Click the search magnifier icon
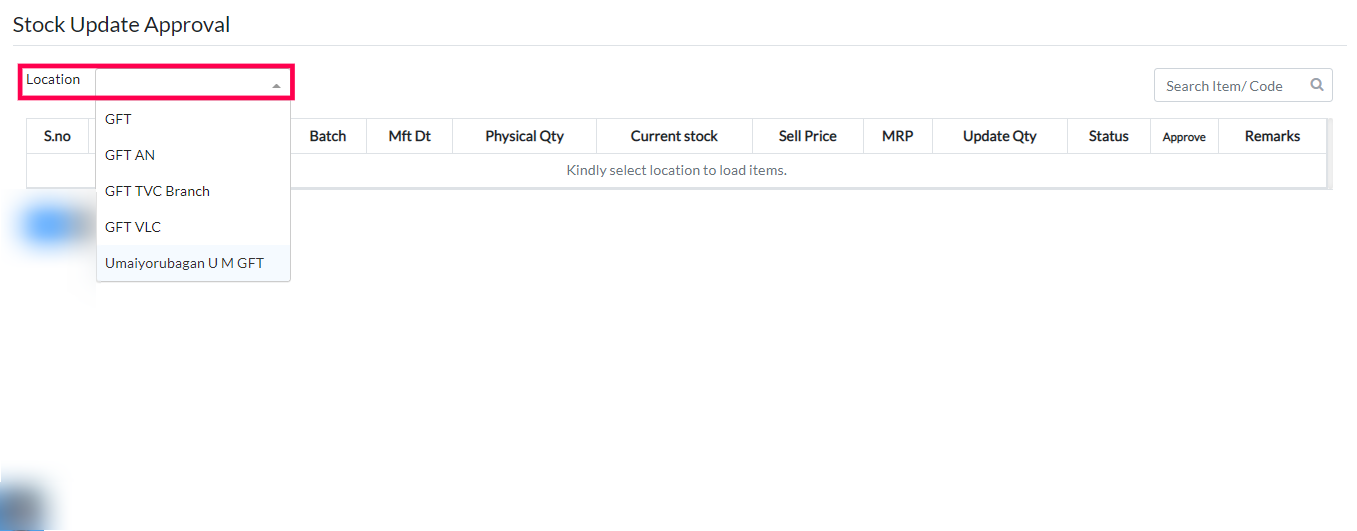The image size is (1357, 531). 1318,85
